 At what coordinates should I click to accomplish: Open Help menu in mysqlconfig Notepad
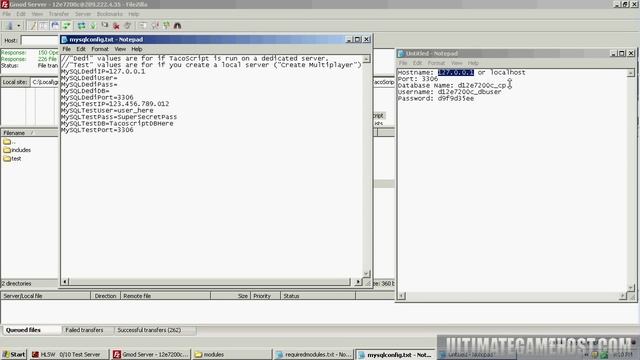(137, 49)
